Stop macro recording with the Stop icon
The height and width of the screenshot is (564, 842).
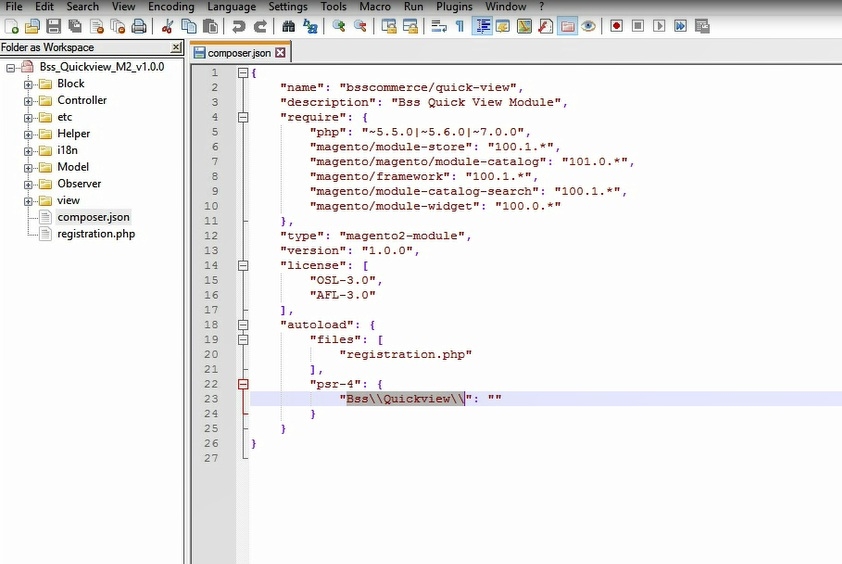[x=638, y=26]
